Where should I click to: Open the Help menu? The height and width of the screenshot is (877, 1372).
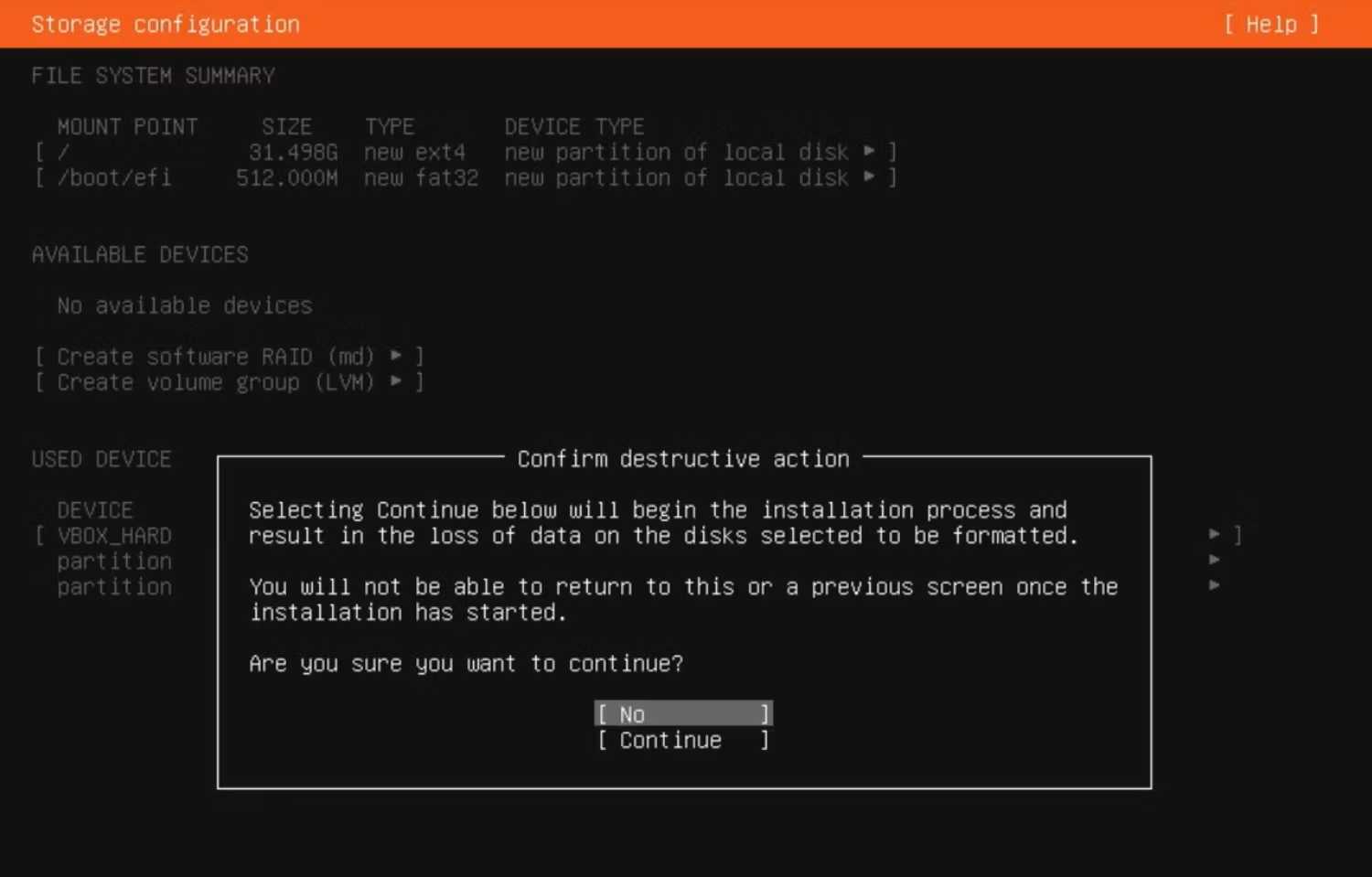pyautogui.click(x=1271, y=25)
